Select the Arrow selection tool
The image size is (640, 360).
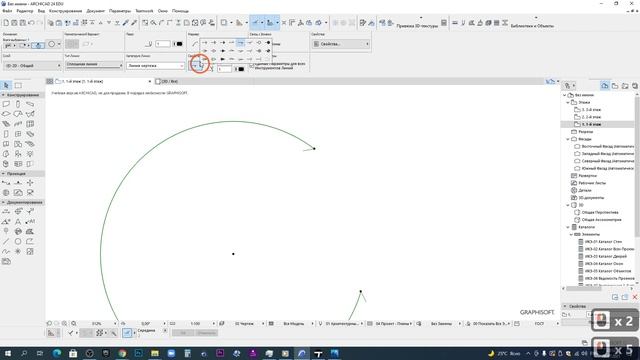coord(6,85)
